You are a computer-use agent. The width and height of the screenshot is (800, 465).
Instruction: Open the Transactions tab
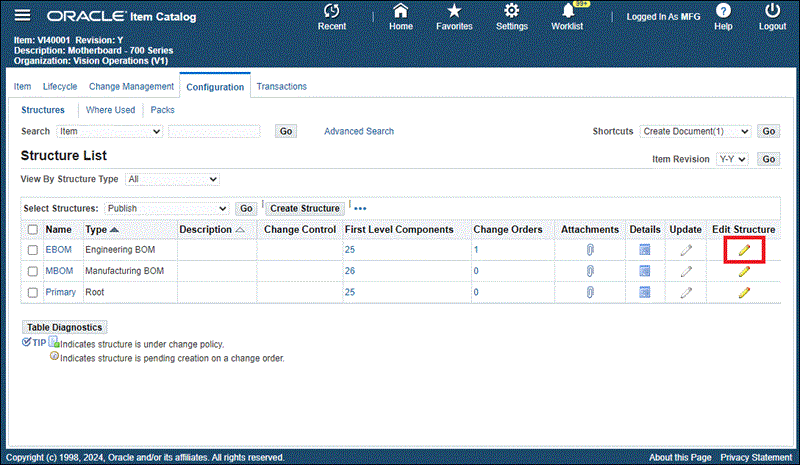coord(282,86)
